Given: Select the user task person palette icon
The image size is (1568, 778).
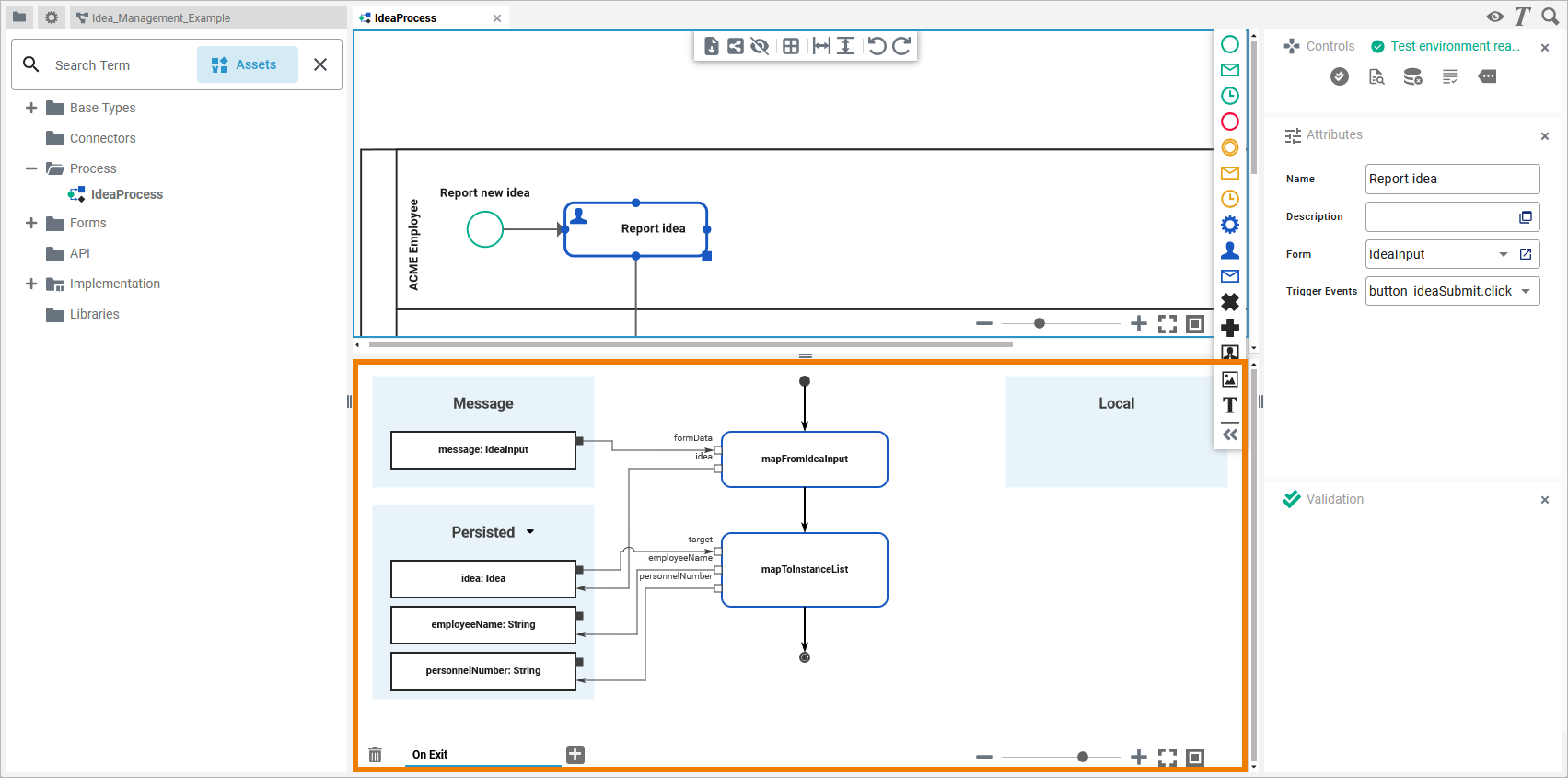Looking at the screenshot, I should tap(1230, 250).
